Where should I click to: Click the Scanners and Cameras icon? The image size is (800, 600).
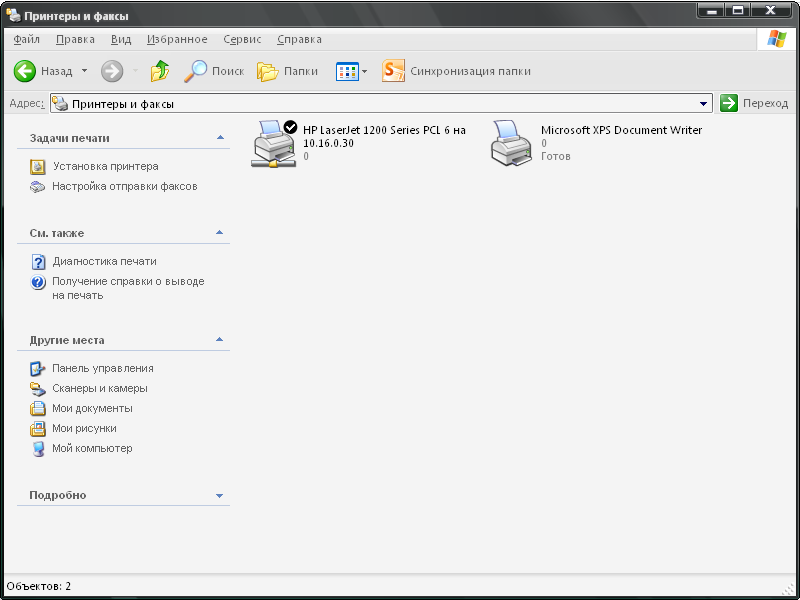tap(38, 389)
